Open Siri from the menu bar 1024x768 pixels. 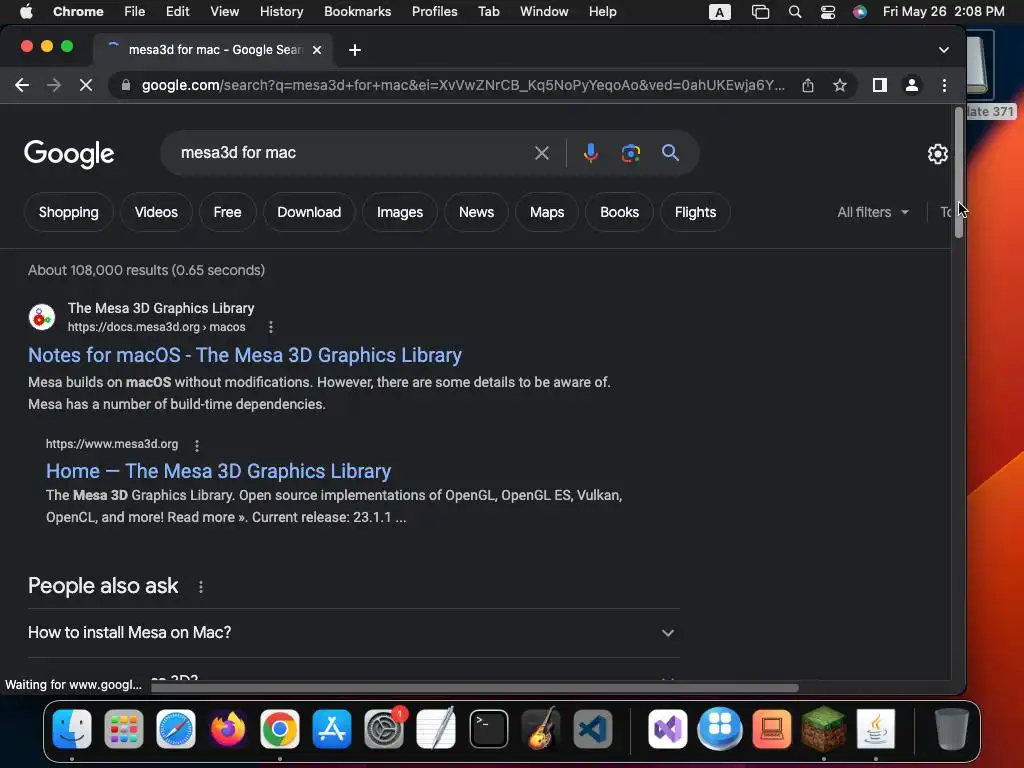pos(860,12)
